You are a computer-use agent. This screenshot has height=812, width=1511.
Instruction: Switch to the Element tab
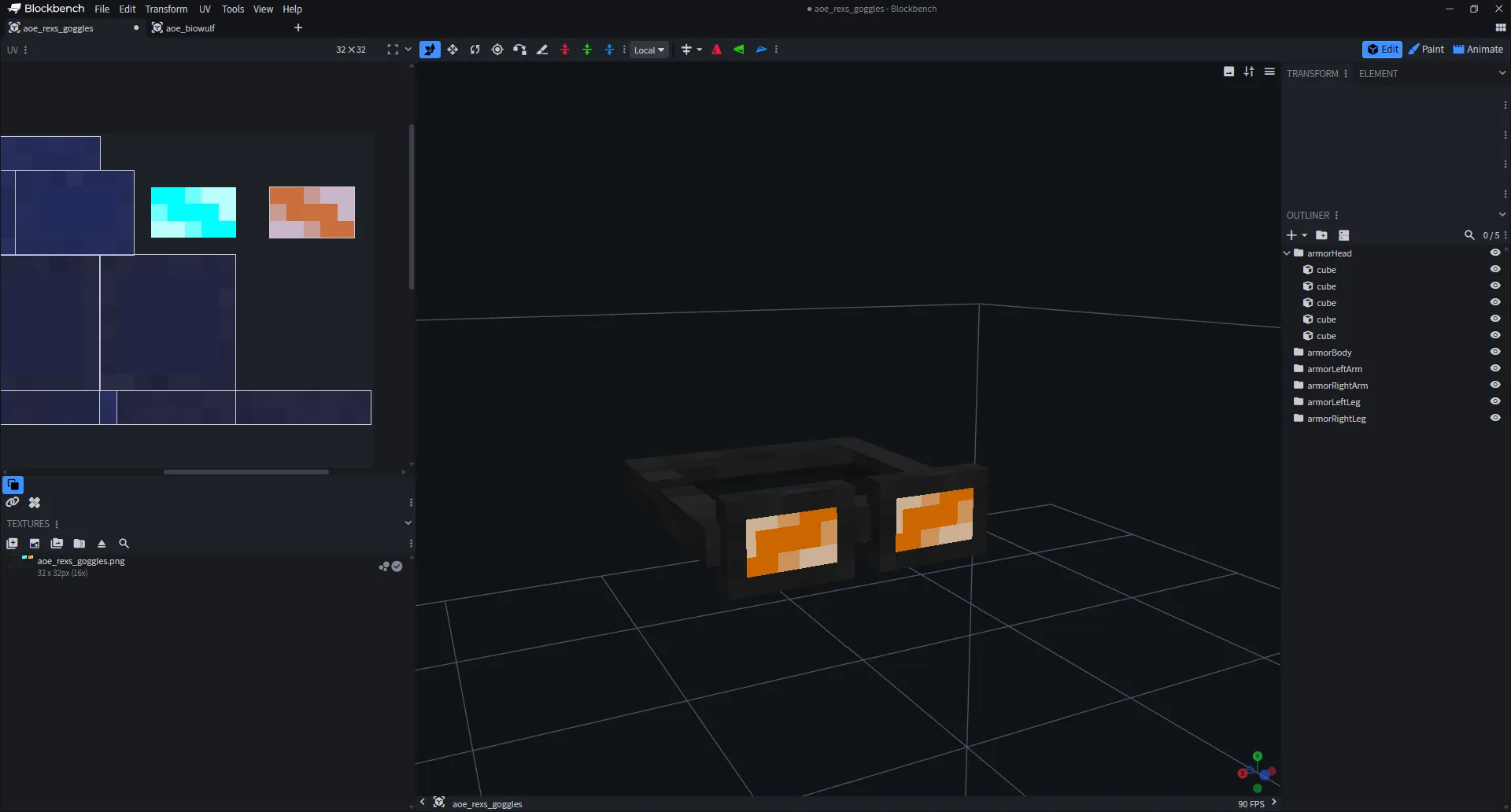coord(1378,74)
